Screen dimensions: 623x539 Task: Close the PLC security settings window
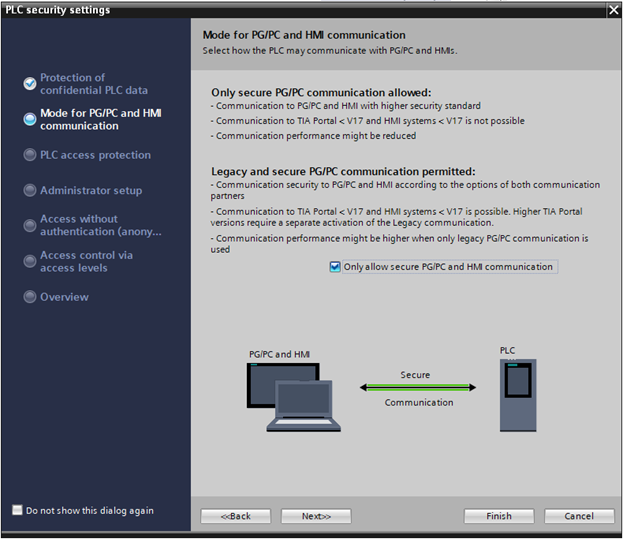pos(613,10)
